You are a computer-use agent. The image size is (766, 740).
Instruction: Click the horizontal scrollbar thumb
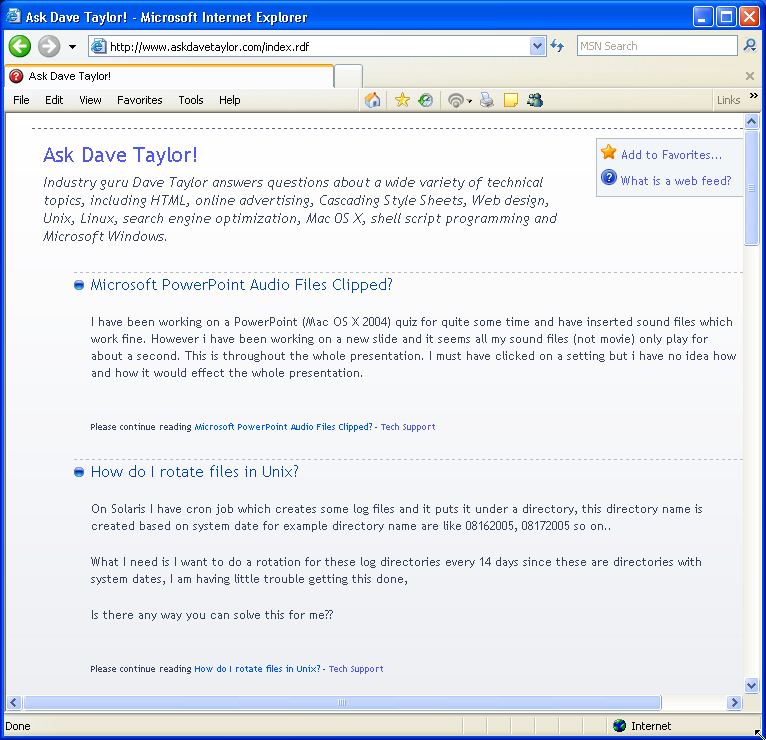[x=342, y=702]
